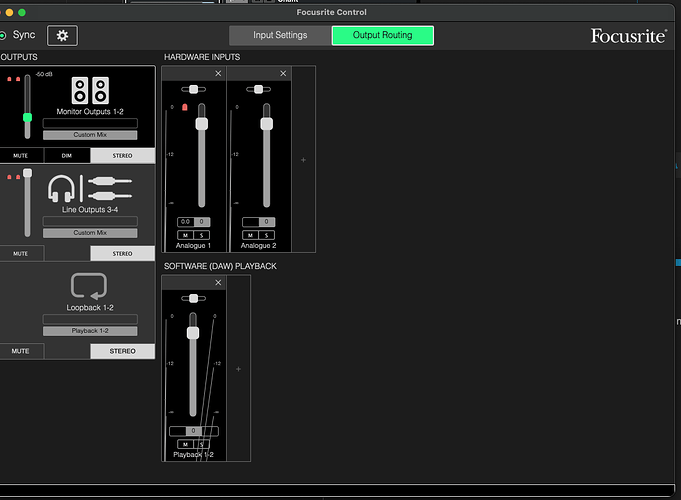Click the Analogue 2 volume fader handle

(x=267, y=124)
